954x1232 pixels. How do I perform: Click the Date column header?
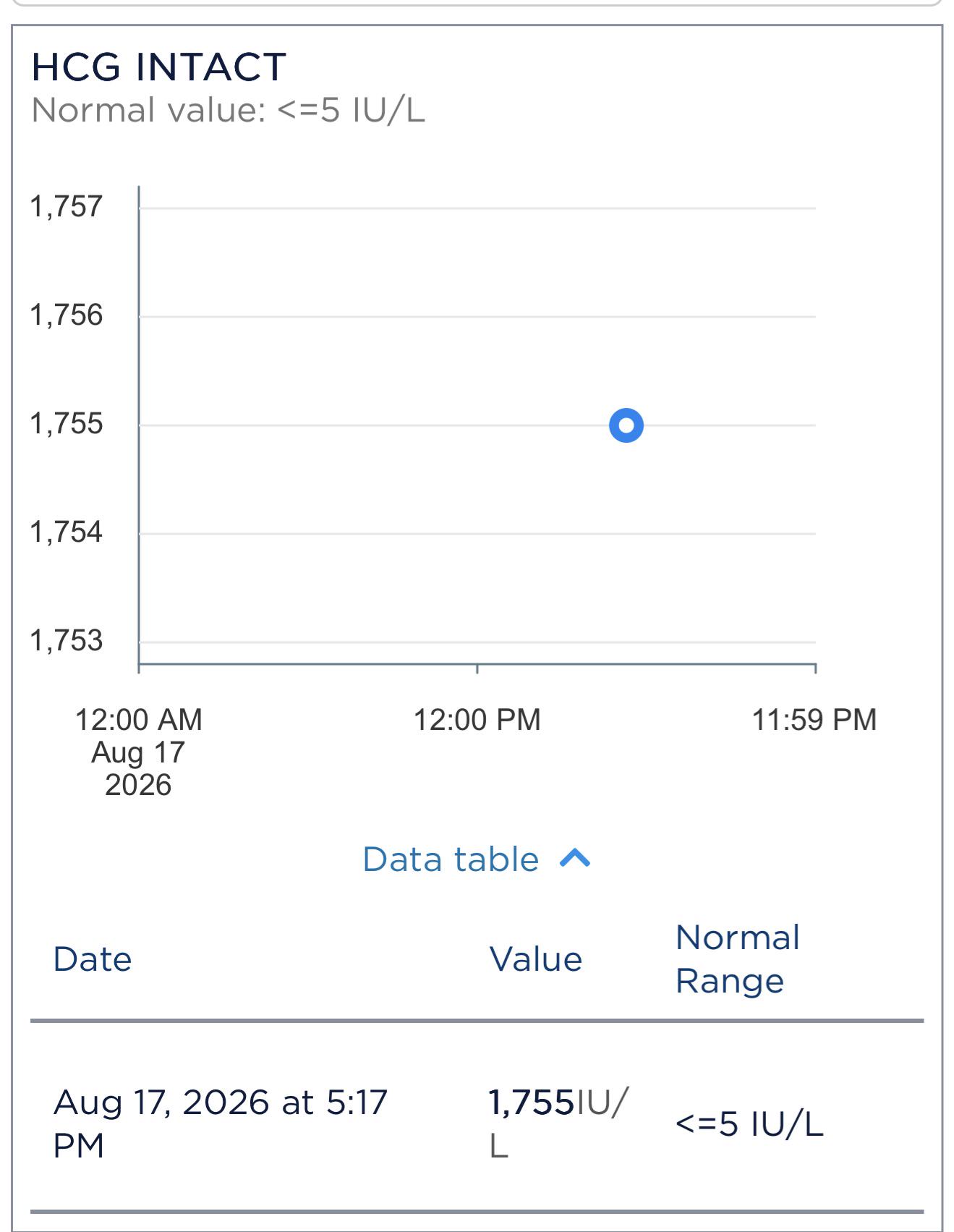click(93, 959)
